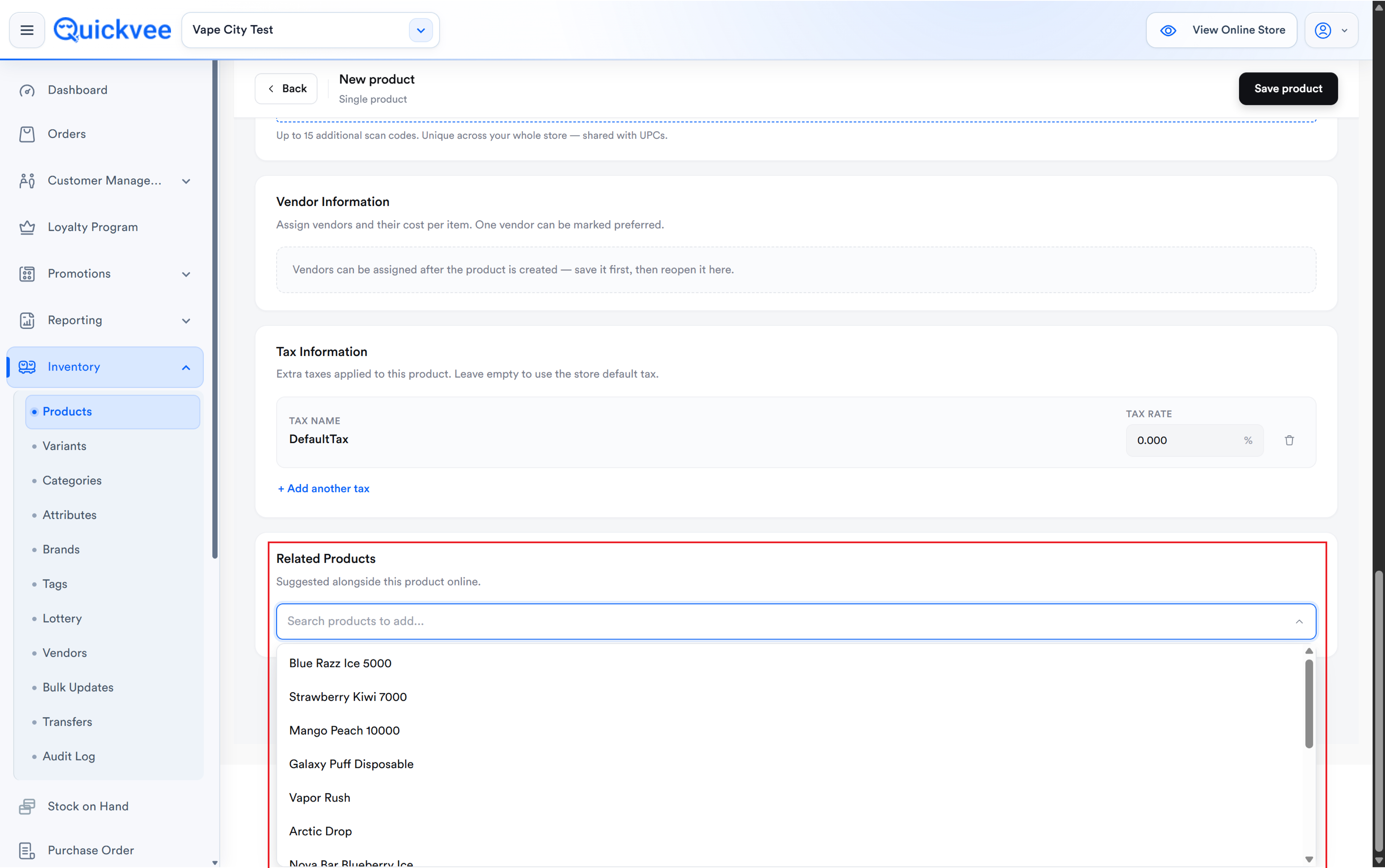This screenshot has width=1385, height=868.
Task: Expand the Promotions submenu chevron
Action: (x=186, y=274)
